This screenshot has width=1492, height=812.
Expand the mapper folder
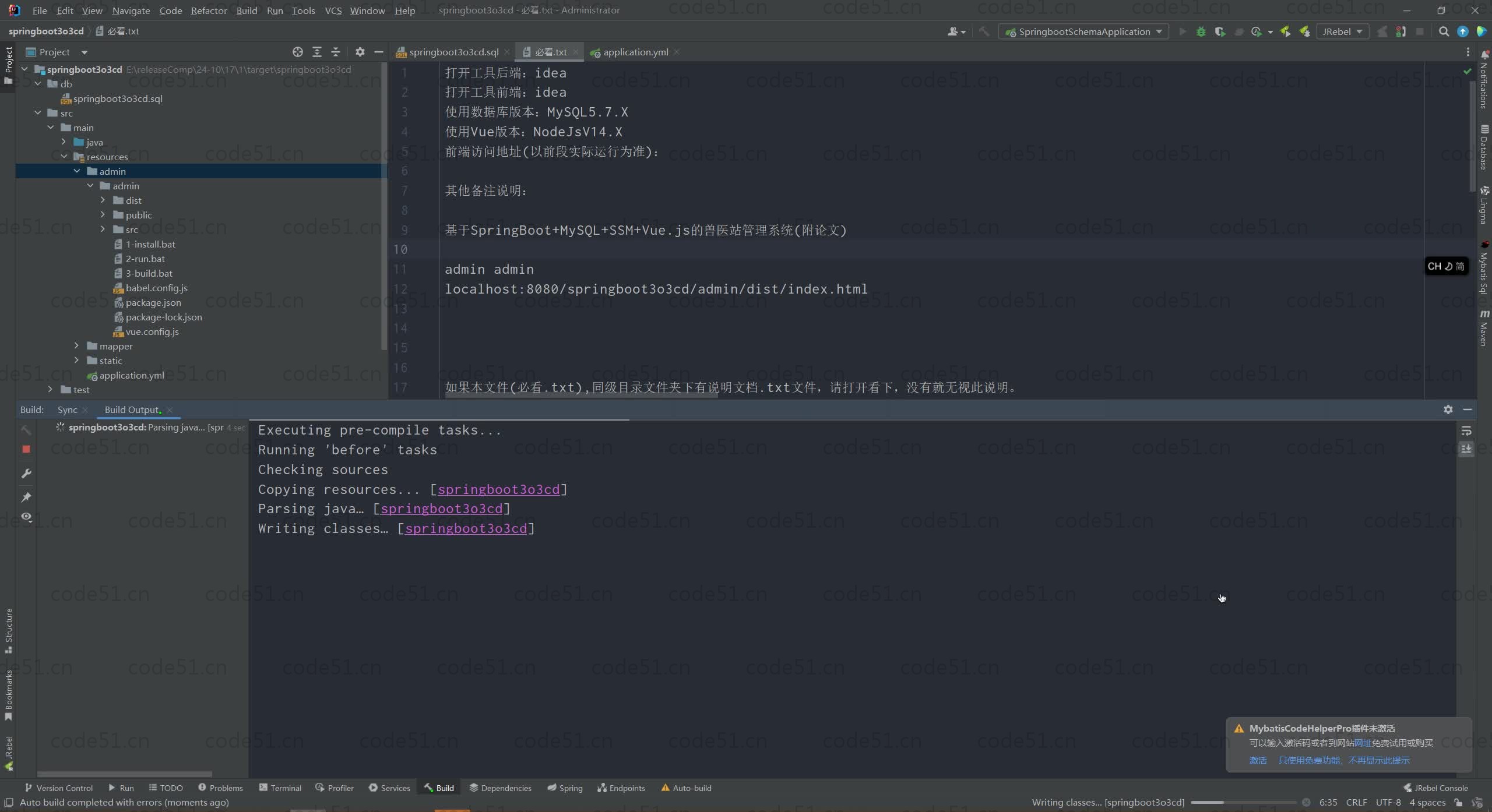click(x=76, y=346)
